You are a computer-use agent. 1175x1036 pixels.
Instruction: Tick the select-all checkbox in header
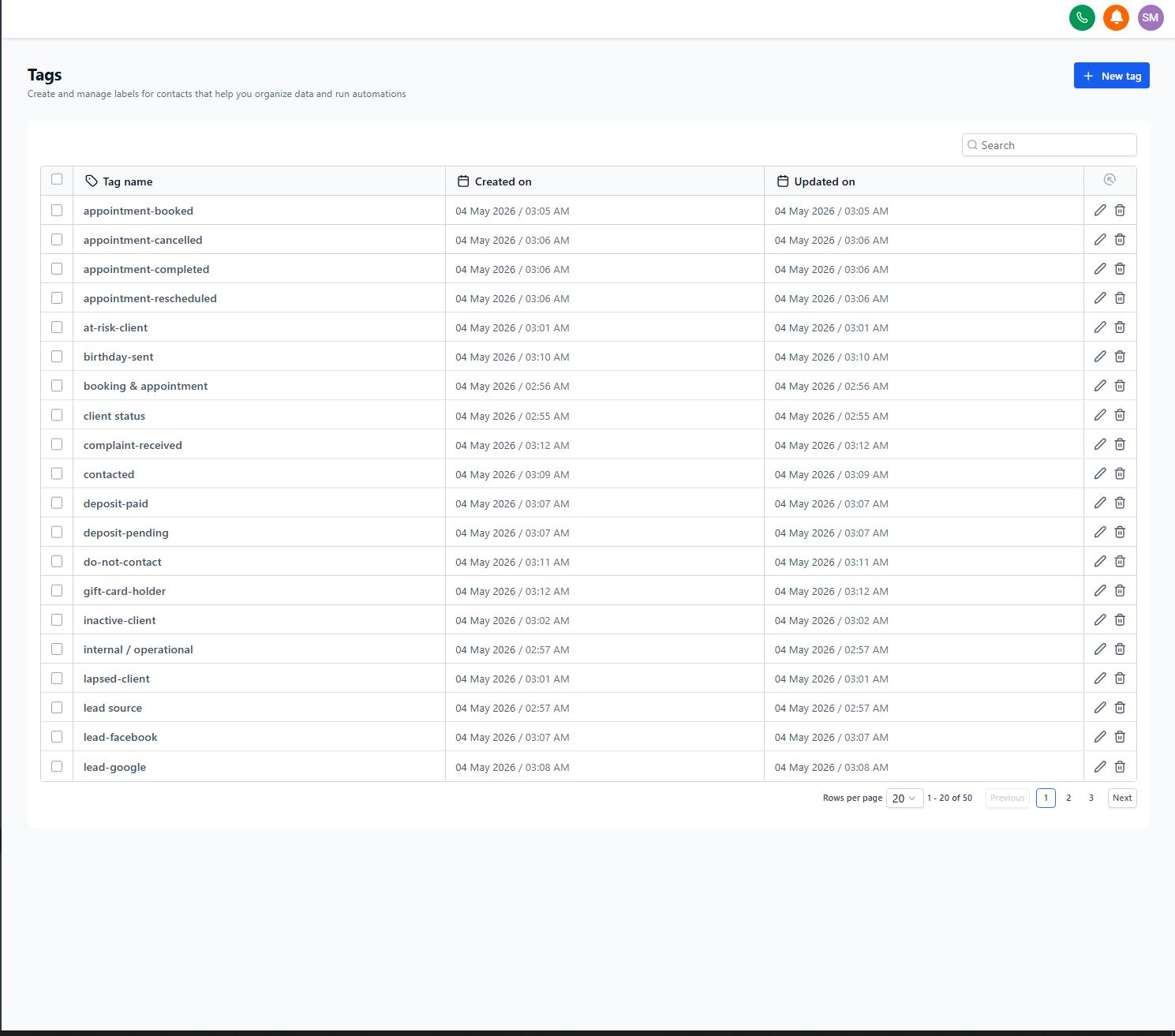click(x=57, y=179)
